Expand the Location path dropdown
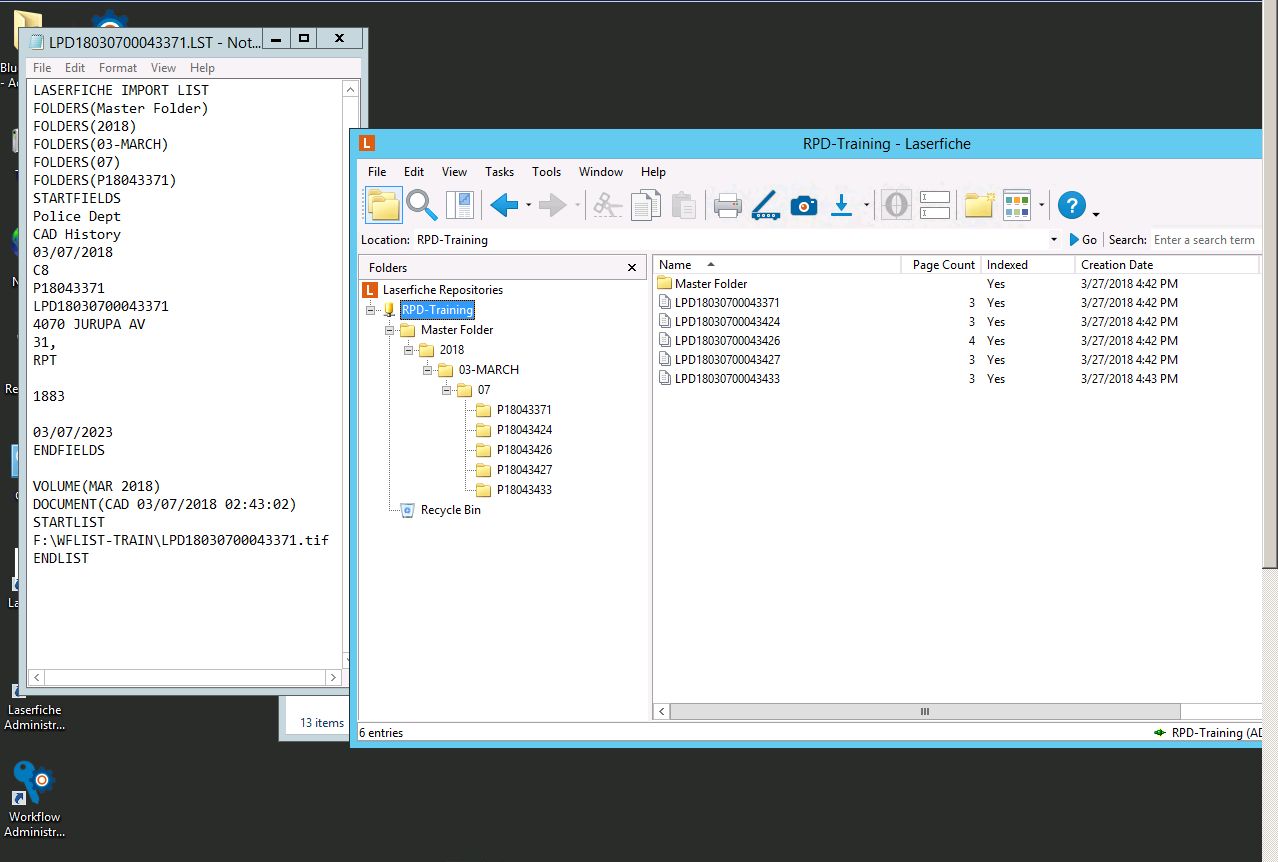This screenshot has height=862, width=1278. click(x=1053, y=240)
